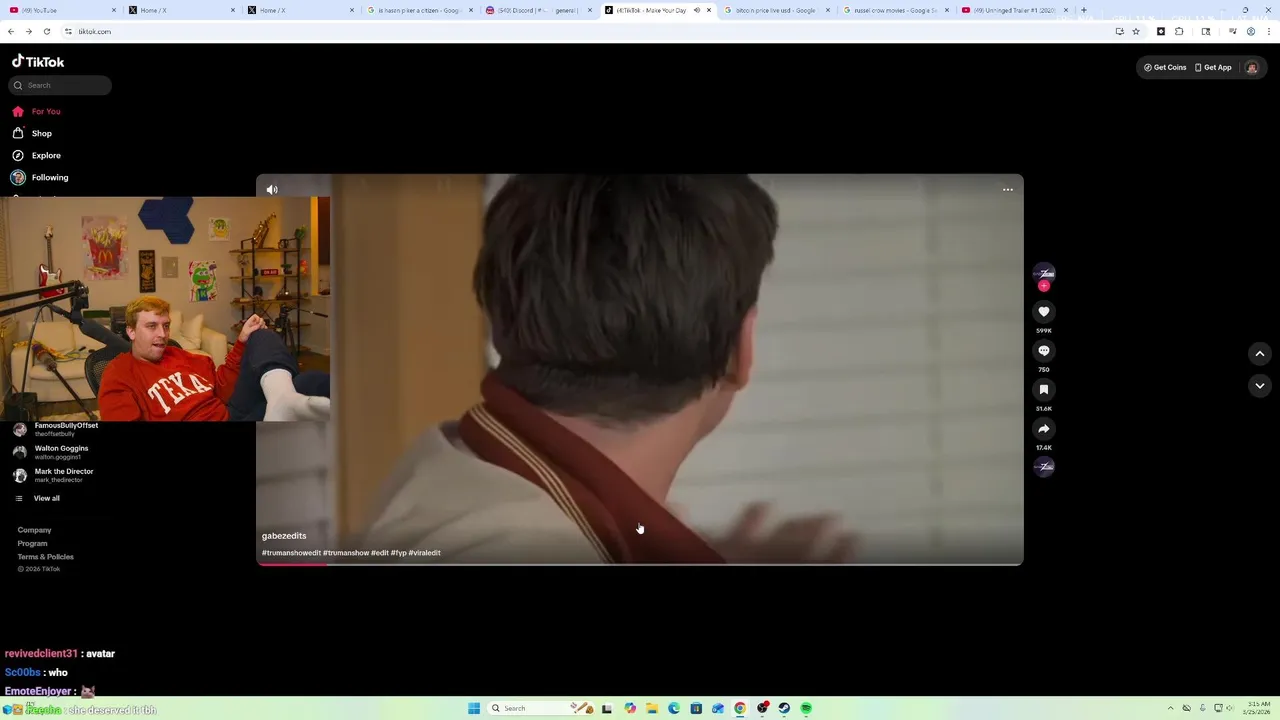Switch to is hasan piker citizen tab
The width and height of the screenshot is (1280, 720).
coord(420,10)
